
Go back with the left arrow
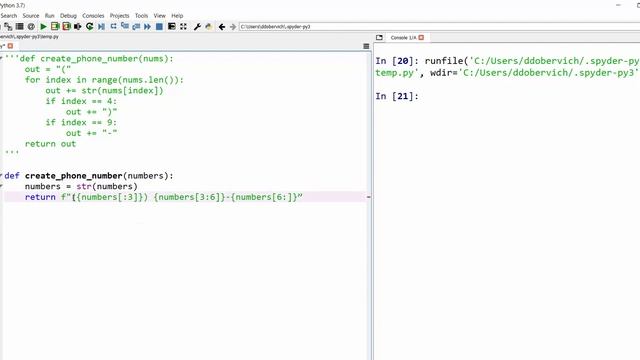click(x=222, y=27)
